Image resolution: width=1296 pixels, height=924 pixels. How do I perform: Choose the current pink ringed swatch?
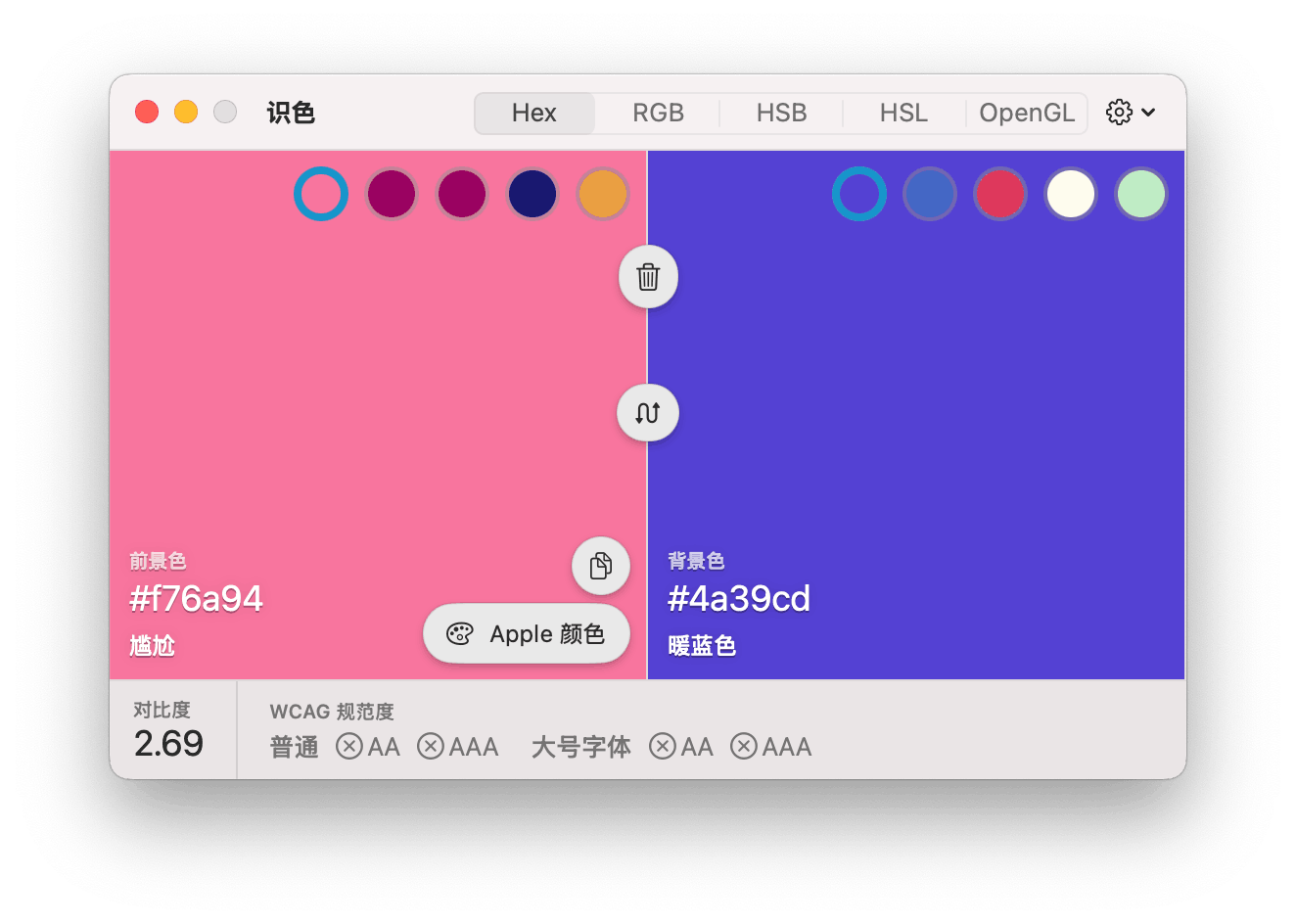pos(321,194)
